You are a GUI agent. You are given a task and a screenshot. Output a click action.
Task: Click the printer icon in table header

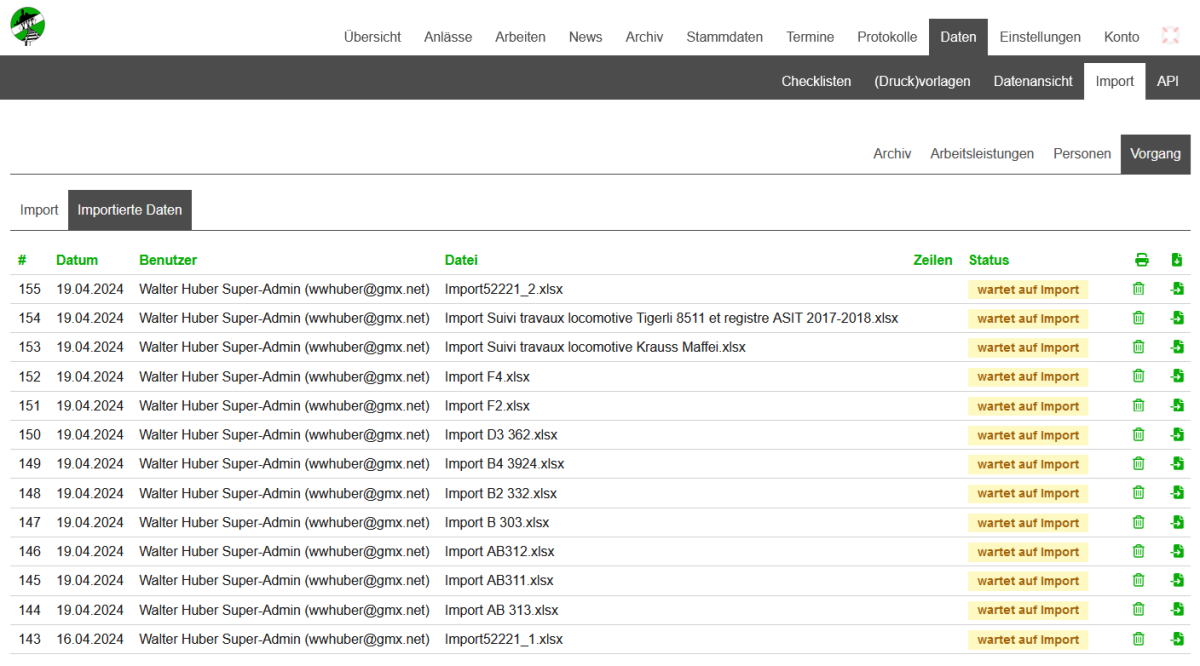click(1142, 260)
